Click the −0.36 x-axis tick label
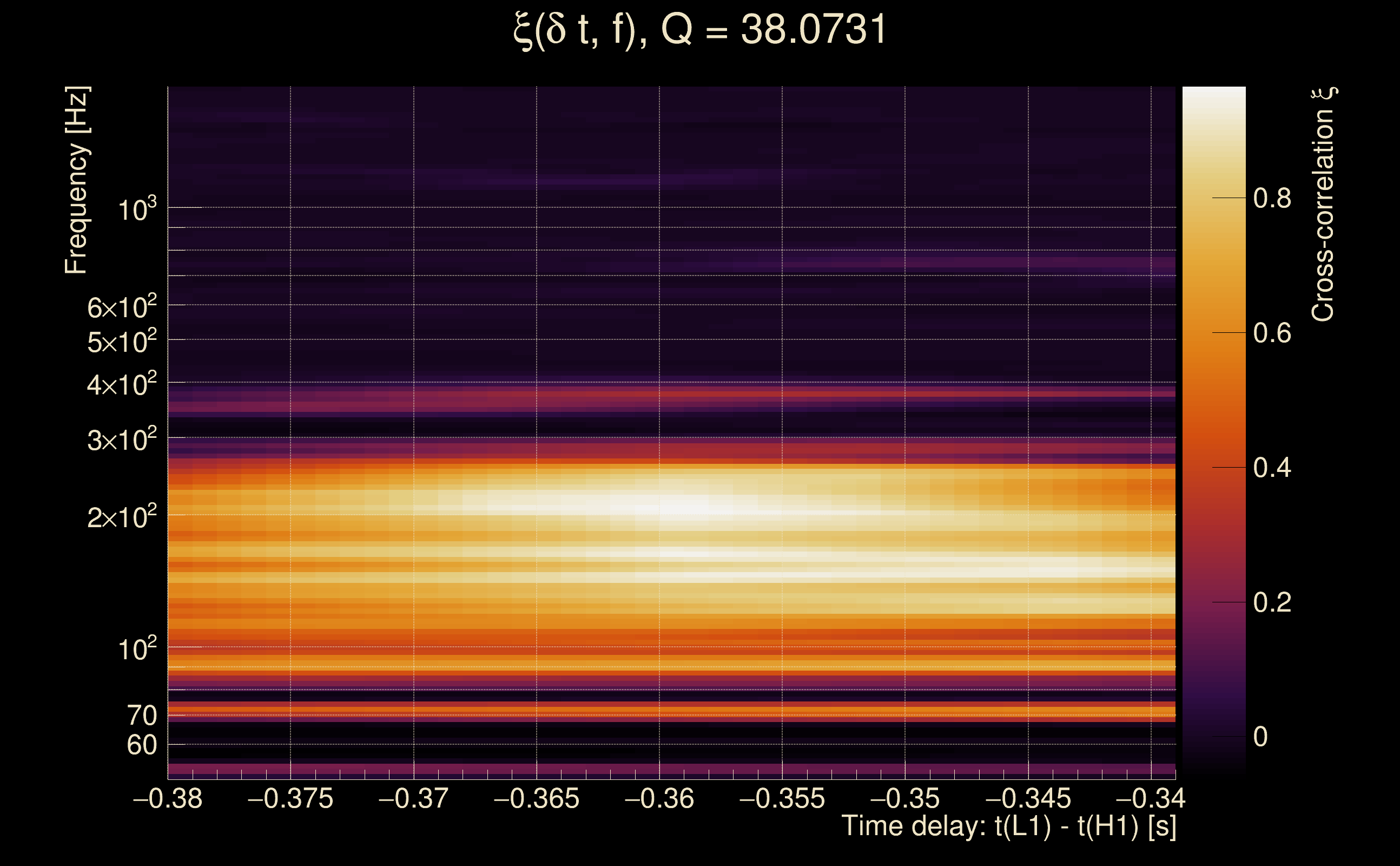The height and width of the screenshot is (866, 1400). (659, 799)
